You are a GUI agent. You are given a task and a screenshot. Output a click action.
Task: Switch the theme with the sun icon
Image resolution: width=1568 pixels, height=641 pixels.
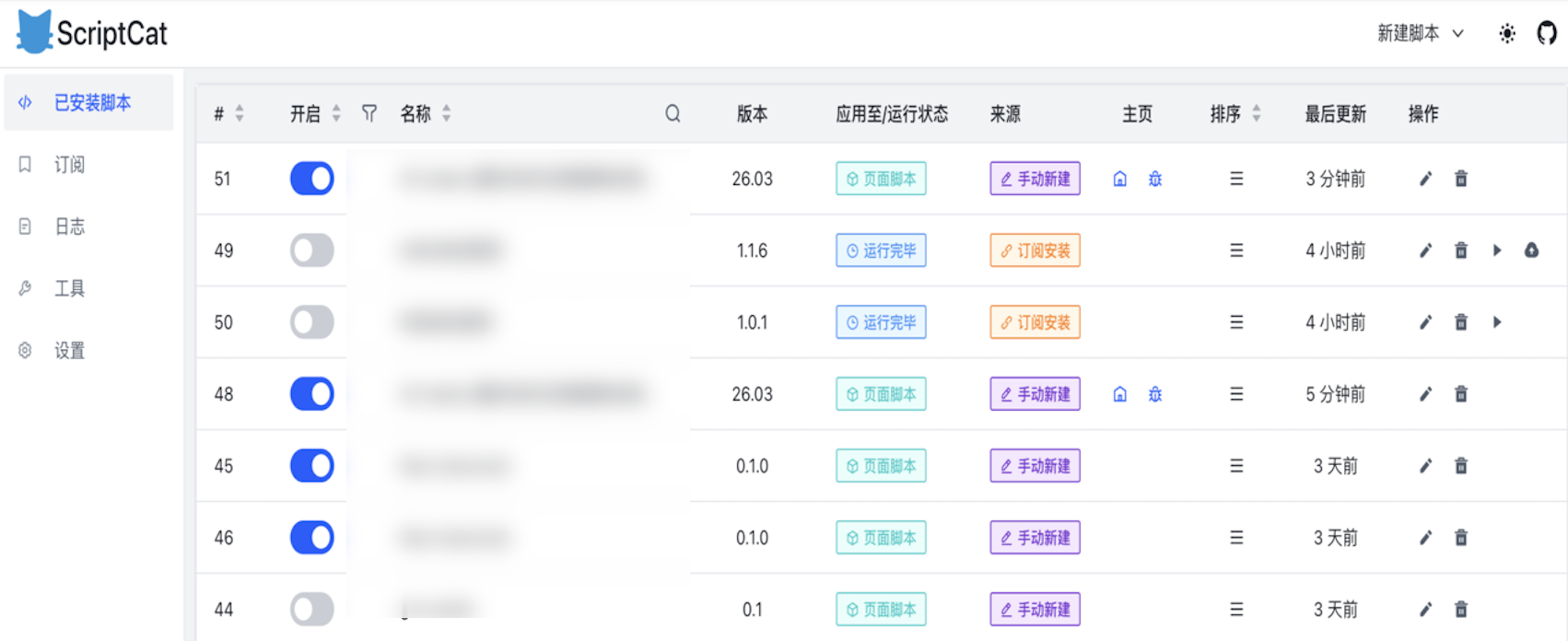(x=1507, y=34)
